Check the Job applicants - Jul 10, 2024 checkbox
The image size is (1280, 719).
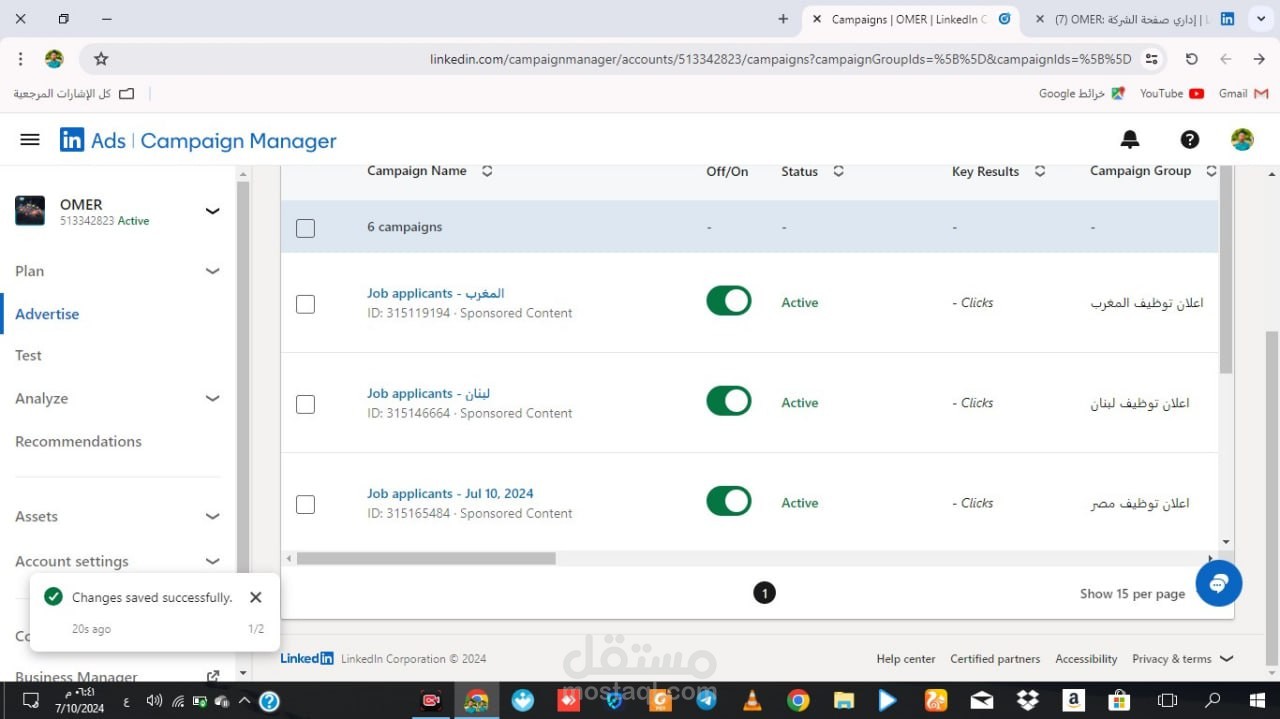pos(306,504)
